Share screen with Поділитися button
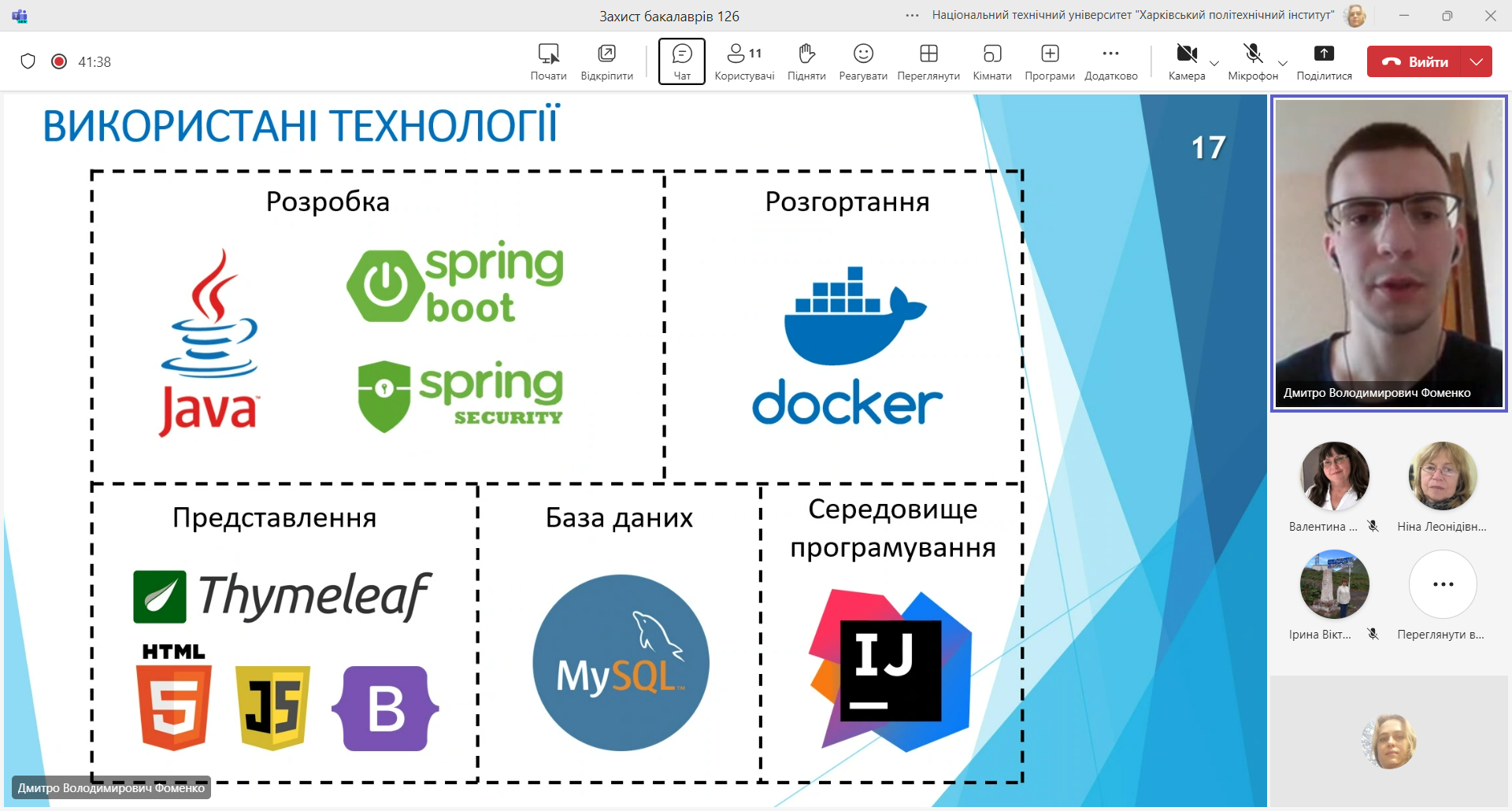Image resolution: width=1512 pixels, height=811 pixels. click(1324, 61)
